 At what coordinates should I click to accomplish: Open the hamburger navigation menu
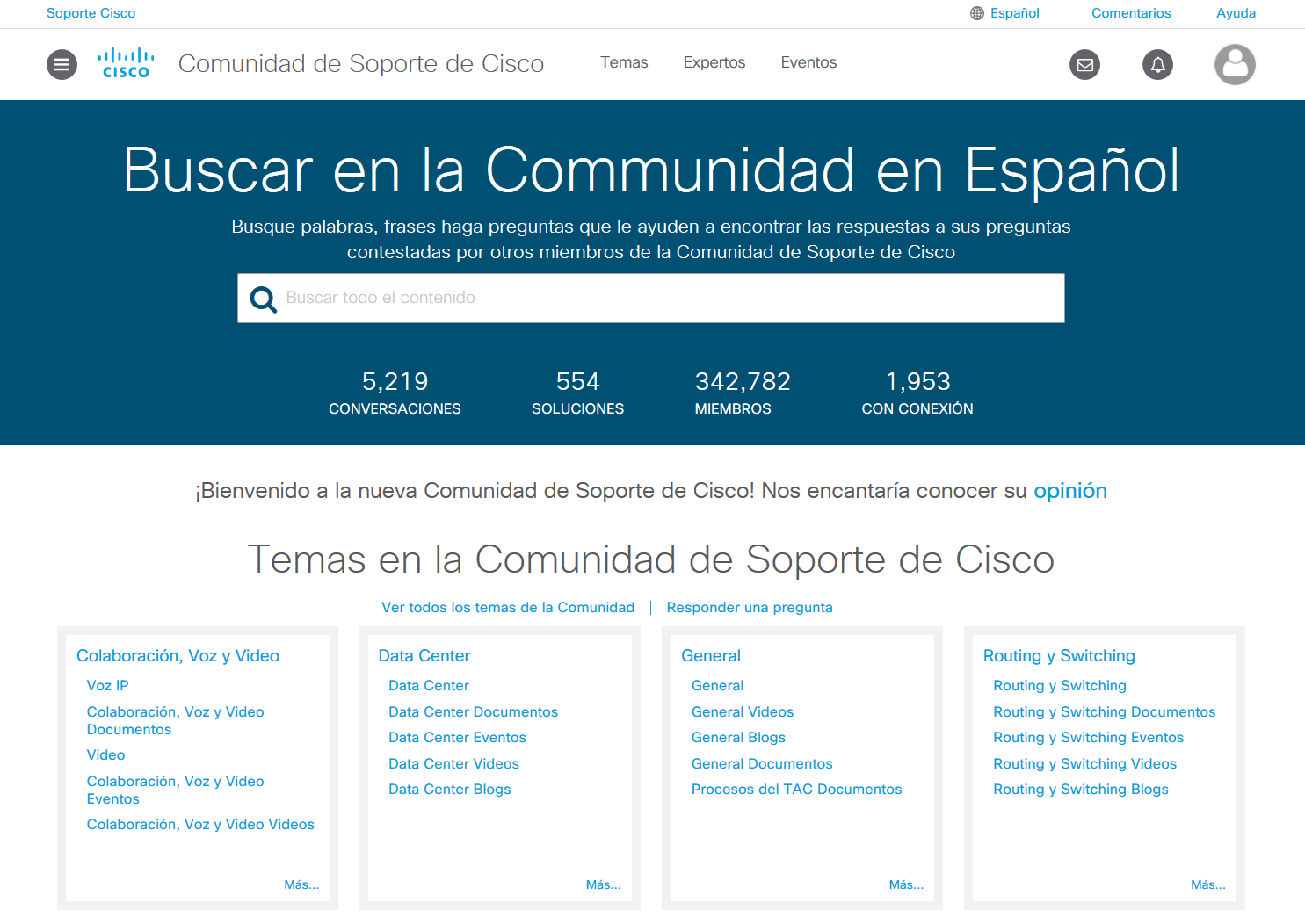tap(62, 64)
